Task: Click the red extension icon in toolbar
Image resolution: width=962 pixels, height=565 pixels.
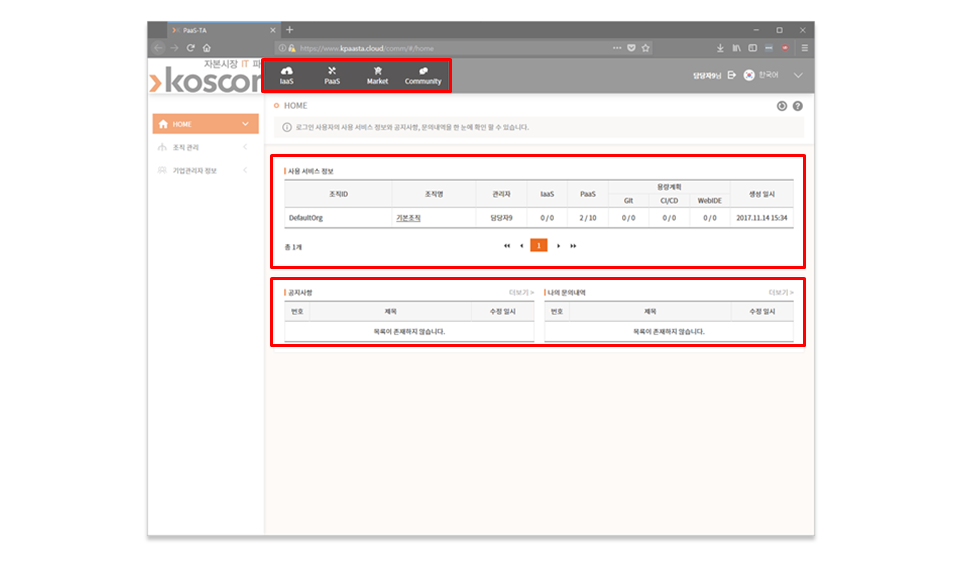Action: tap(785, 48)
